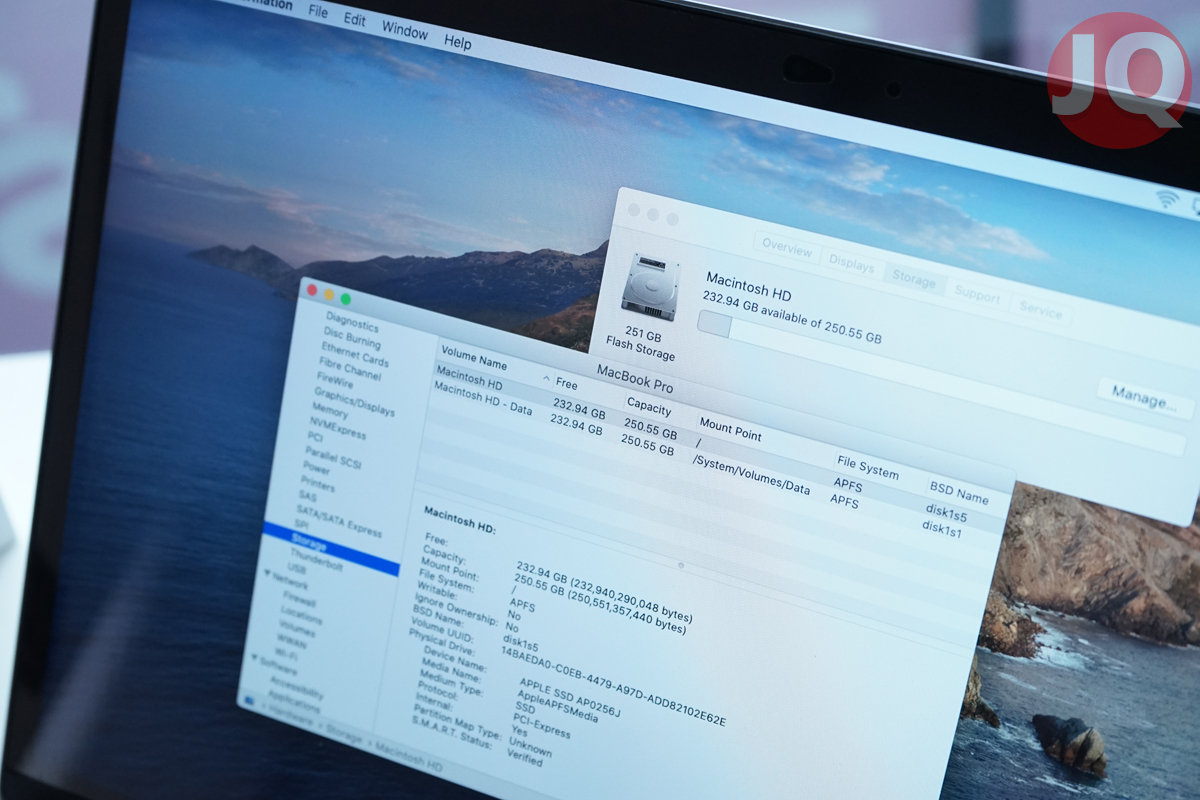Sort by the Free column header

click(x=567, y=384)
